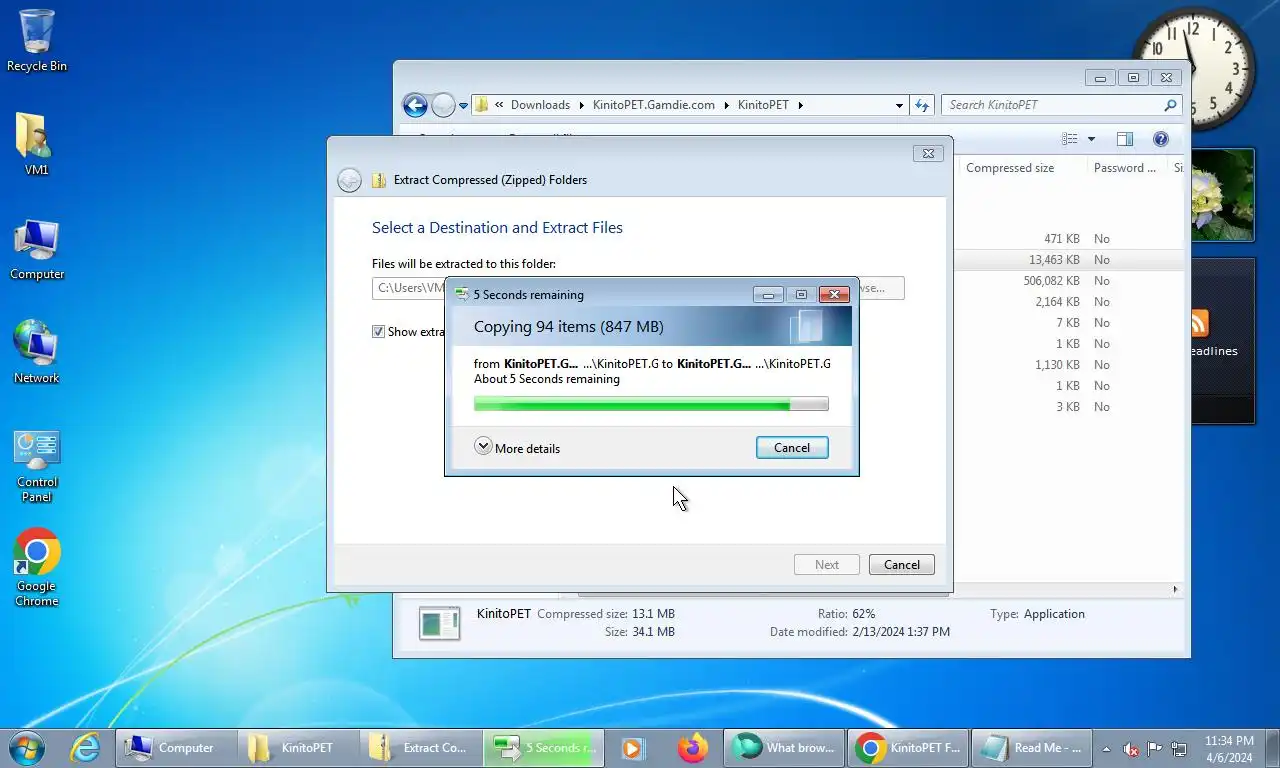Viewport: 1280px width, 768px height.
Task: Open the Recycle Bin desktop icon
Action: tap(37, 42)
